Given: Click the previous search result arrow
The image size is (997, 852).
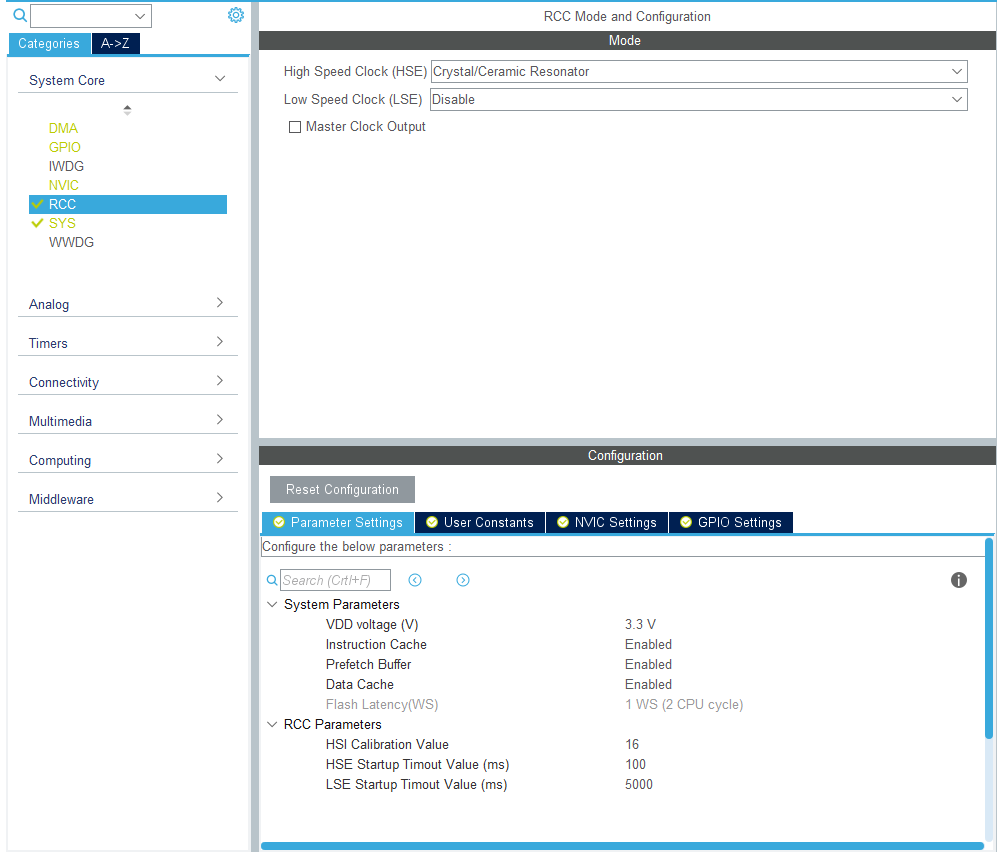Looking at the screenshot, I should (x=415, y=580).
